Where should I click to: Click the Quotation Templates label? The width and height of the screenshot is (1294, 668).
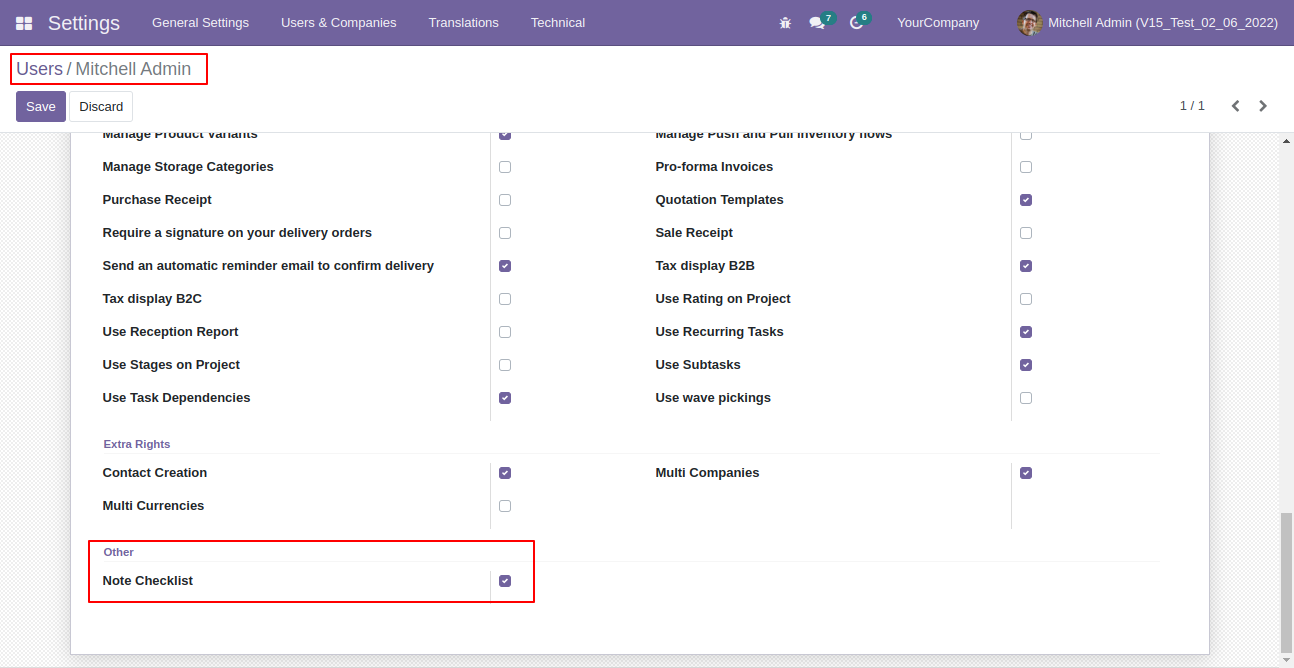tap(720, 200)
